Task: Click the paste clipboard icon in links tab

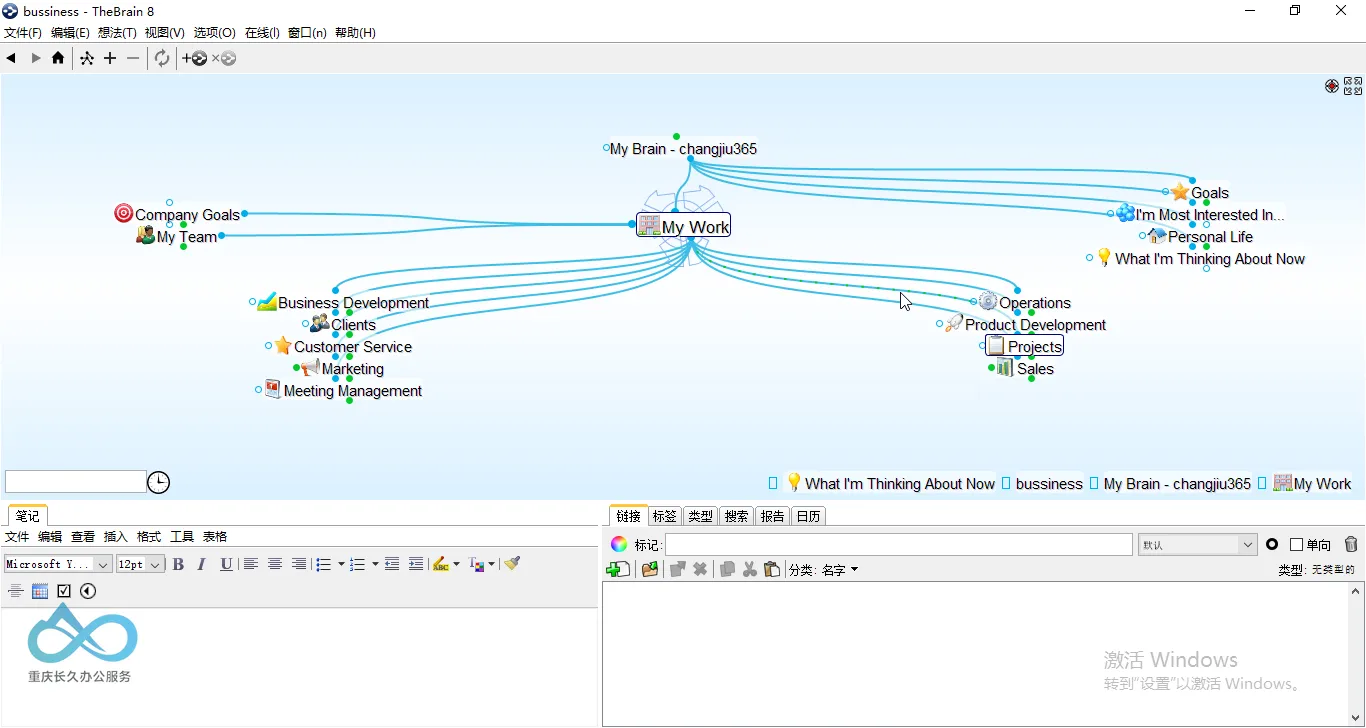Action: coord(772,569)
